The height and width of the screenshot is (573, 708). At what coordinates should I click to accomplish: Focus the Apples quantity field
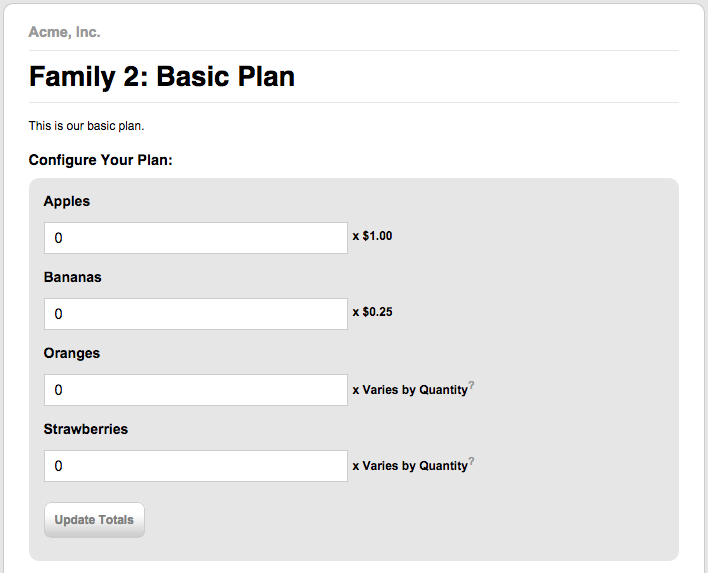(x=196, y=238)
